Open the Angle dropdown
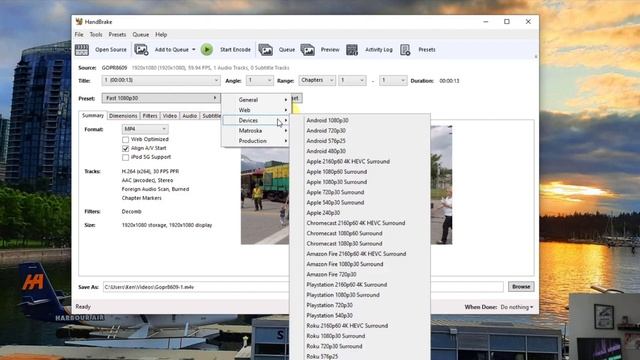 (260, 80)
